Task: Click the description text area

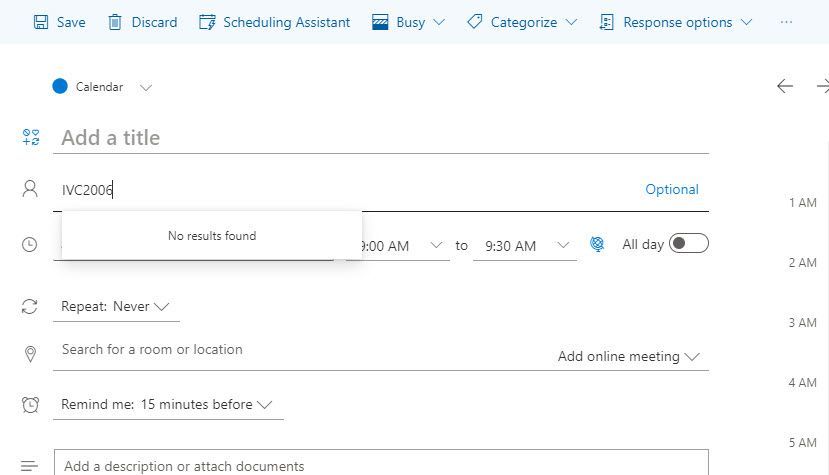Action: (380, 465)
